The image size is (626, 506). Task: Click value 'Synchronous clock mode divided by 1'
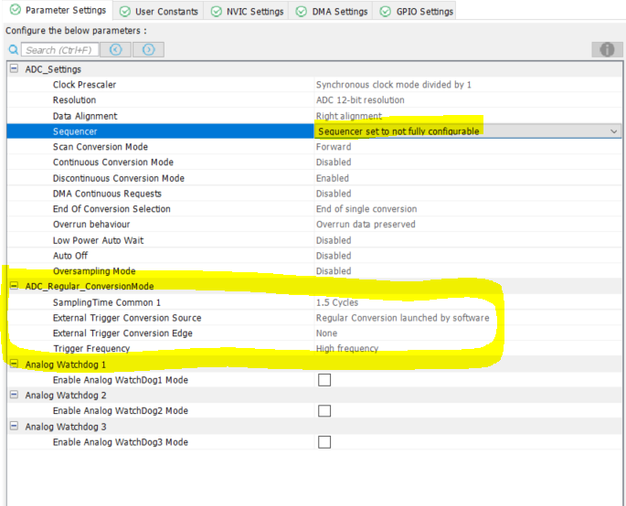394,85
